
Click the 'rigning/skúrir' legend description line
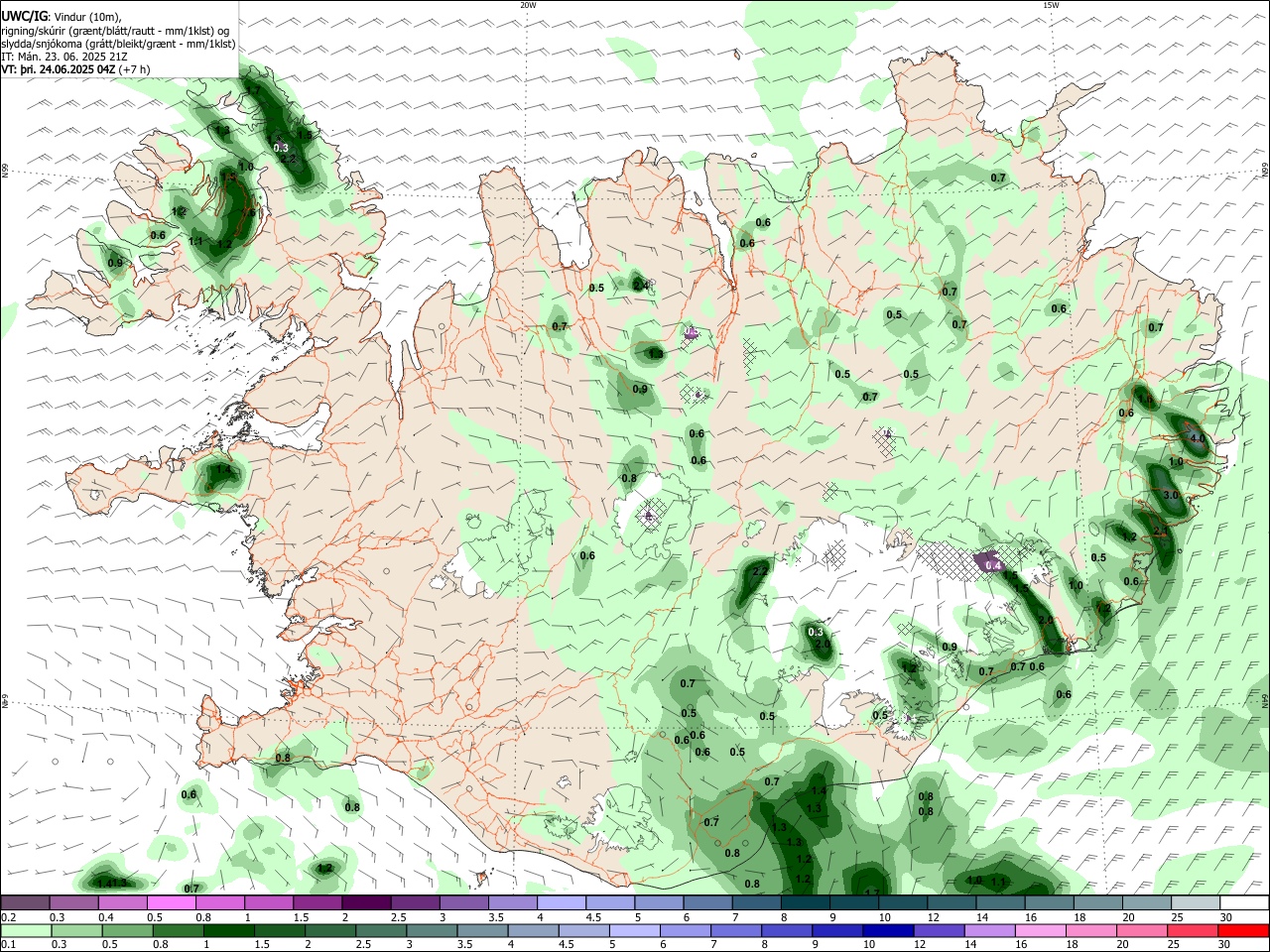click(116, 31)
